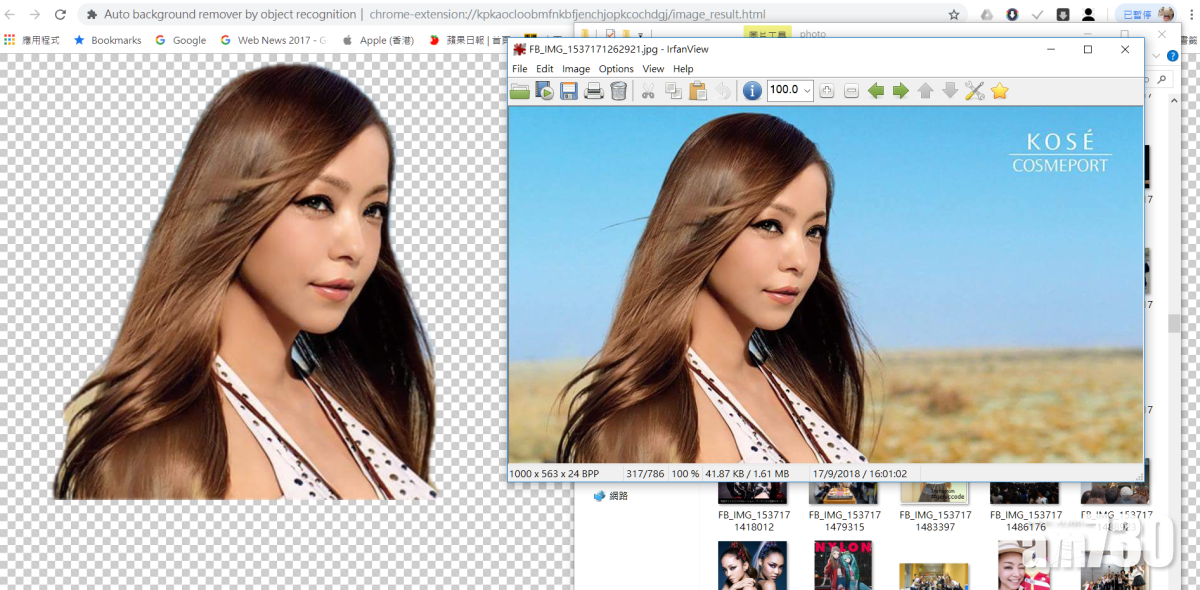
Task: Click the Print icon in IrfanView toolbar
Action: [594, 91]
